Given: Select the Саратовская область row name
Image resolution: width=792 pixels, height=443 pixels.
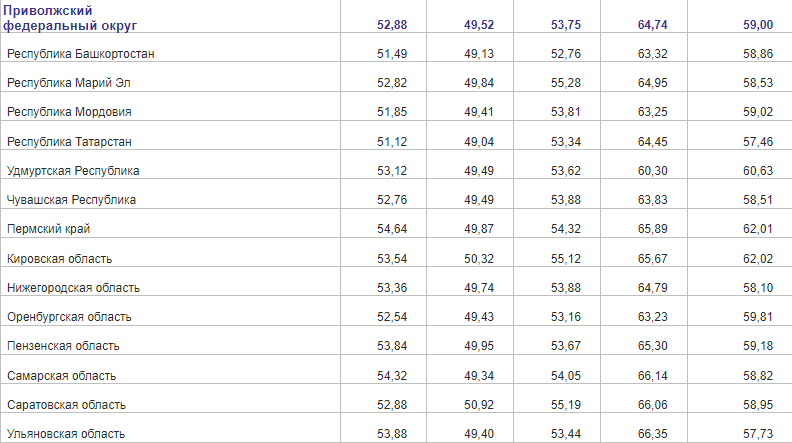Looking at the screenshot, I should [x=66, y=405].
